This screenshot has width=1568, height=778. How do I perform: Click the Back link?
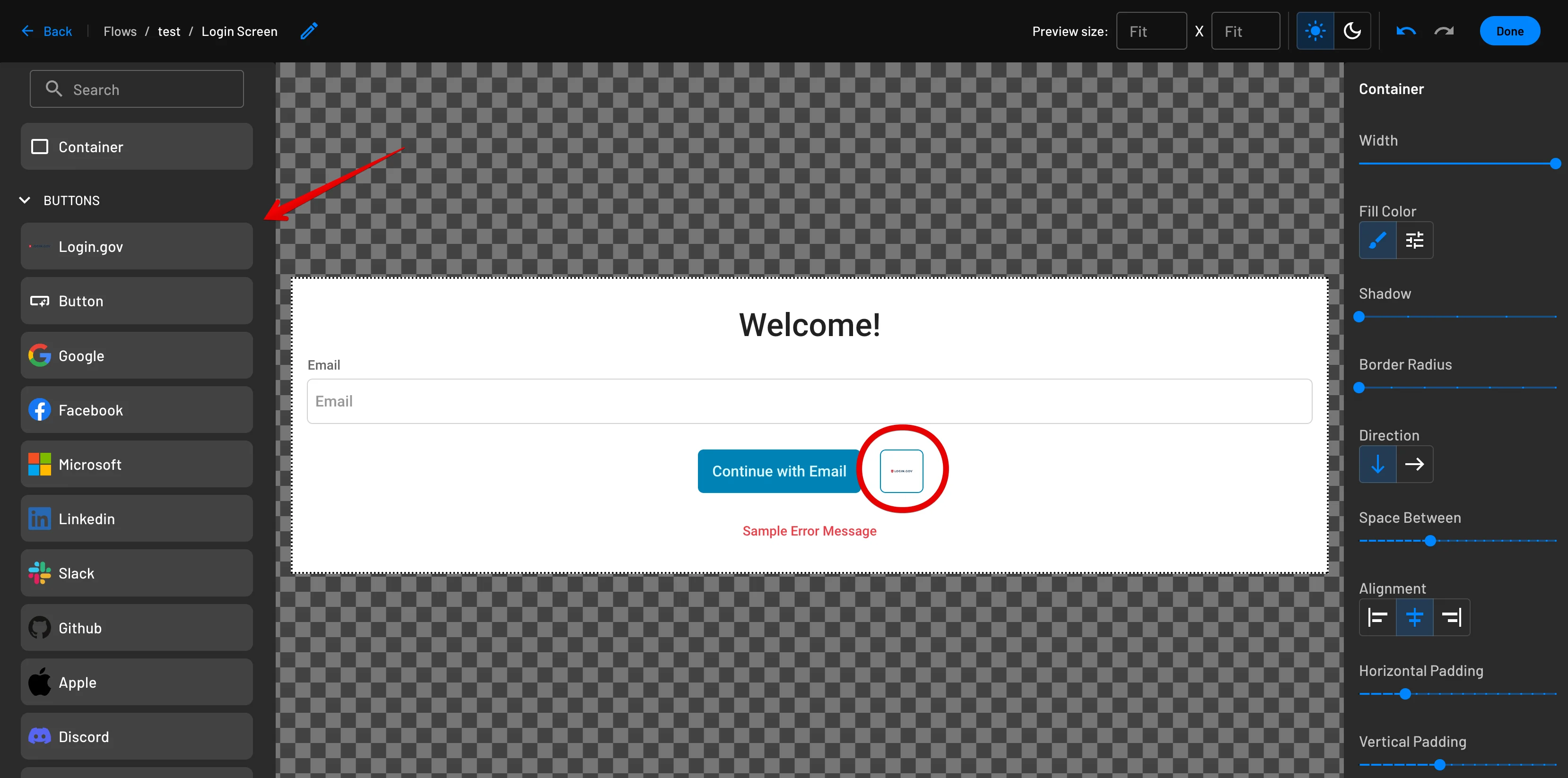47,31
